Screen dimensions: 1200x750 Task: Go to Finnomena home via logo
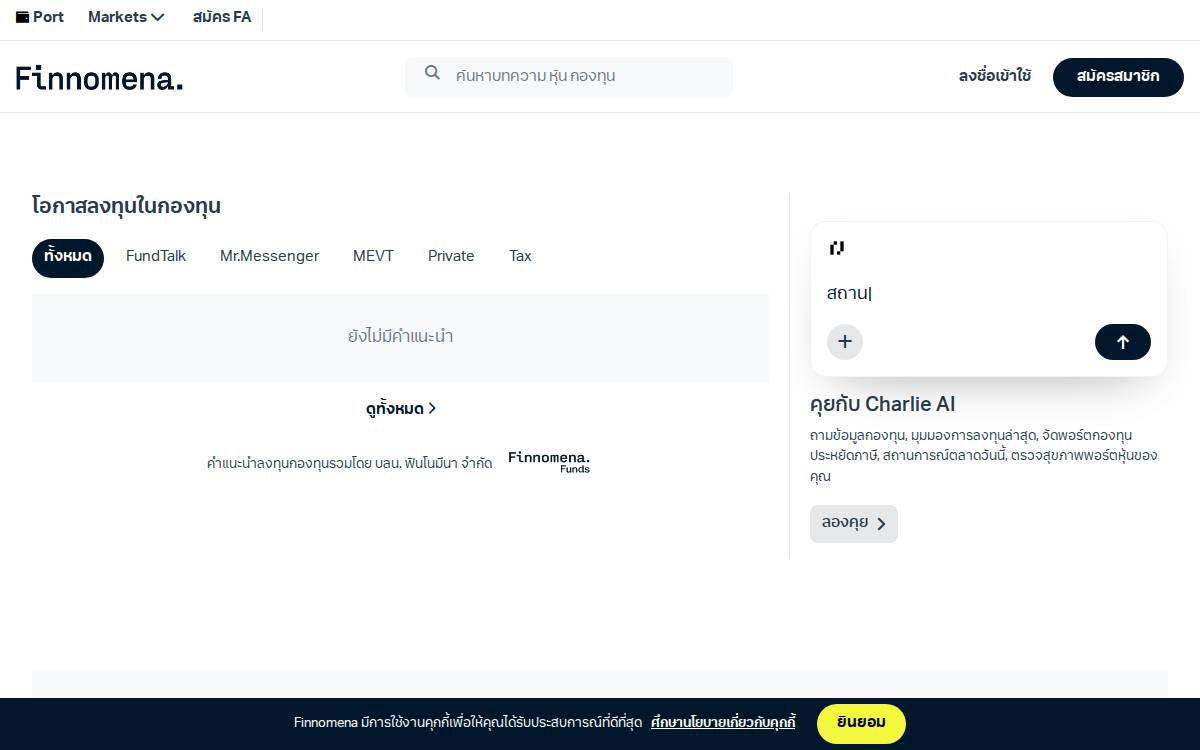[100, 77]
